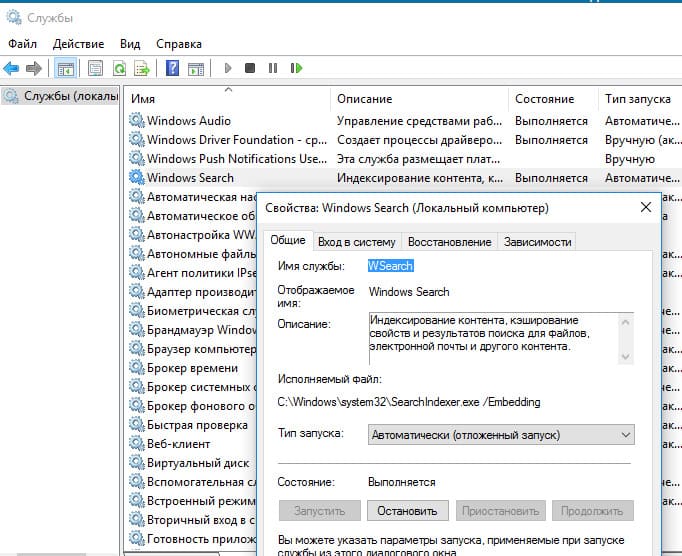This screenshot has width=682, height=556.
Task: Sort by the Имя column header
Action: tap(228, 99)
